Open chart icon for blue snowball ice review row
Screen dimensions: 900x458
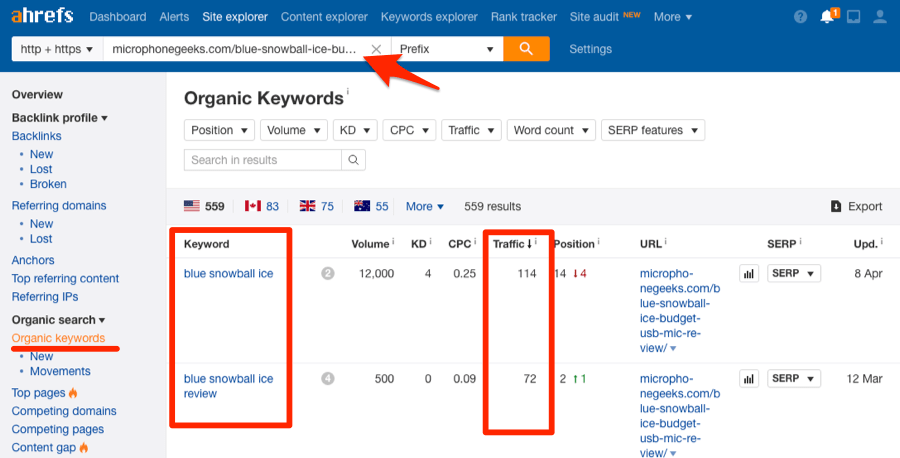pos(749,379)
